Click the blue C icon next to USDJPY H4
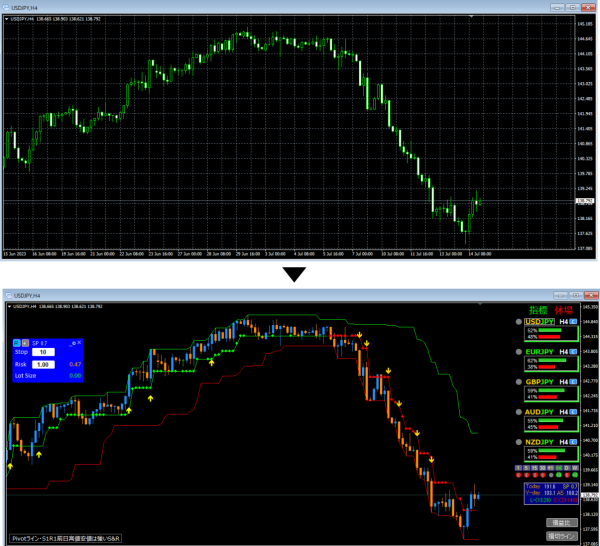Viewport: 600px width, 546px height. pyautogui.click(x=575, y=322)
